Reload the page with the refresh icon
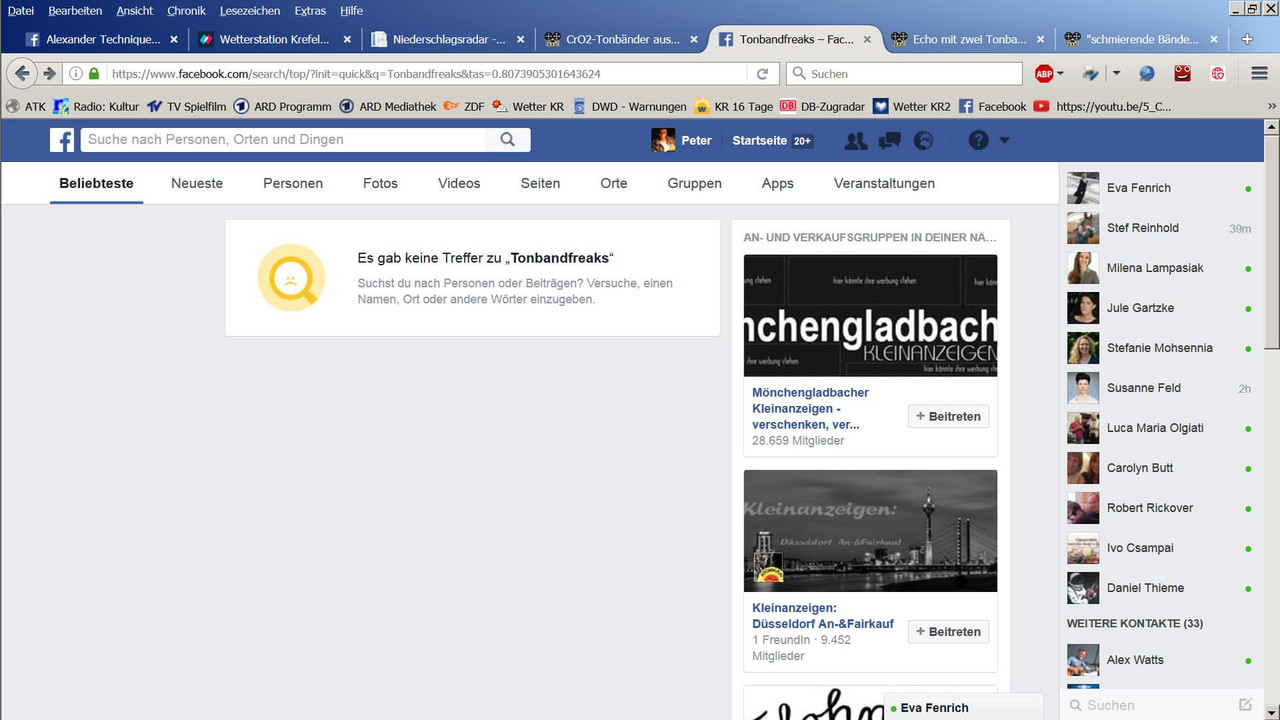Image resolution: width=1280 pixels, height=720 pixels. pos(762,74)
